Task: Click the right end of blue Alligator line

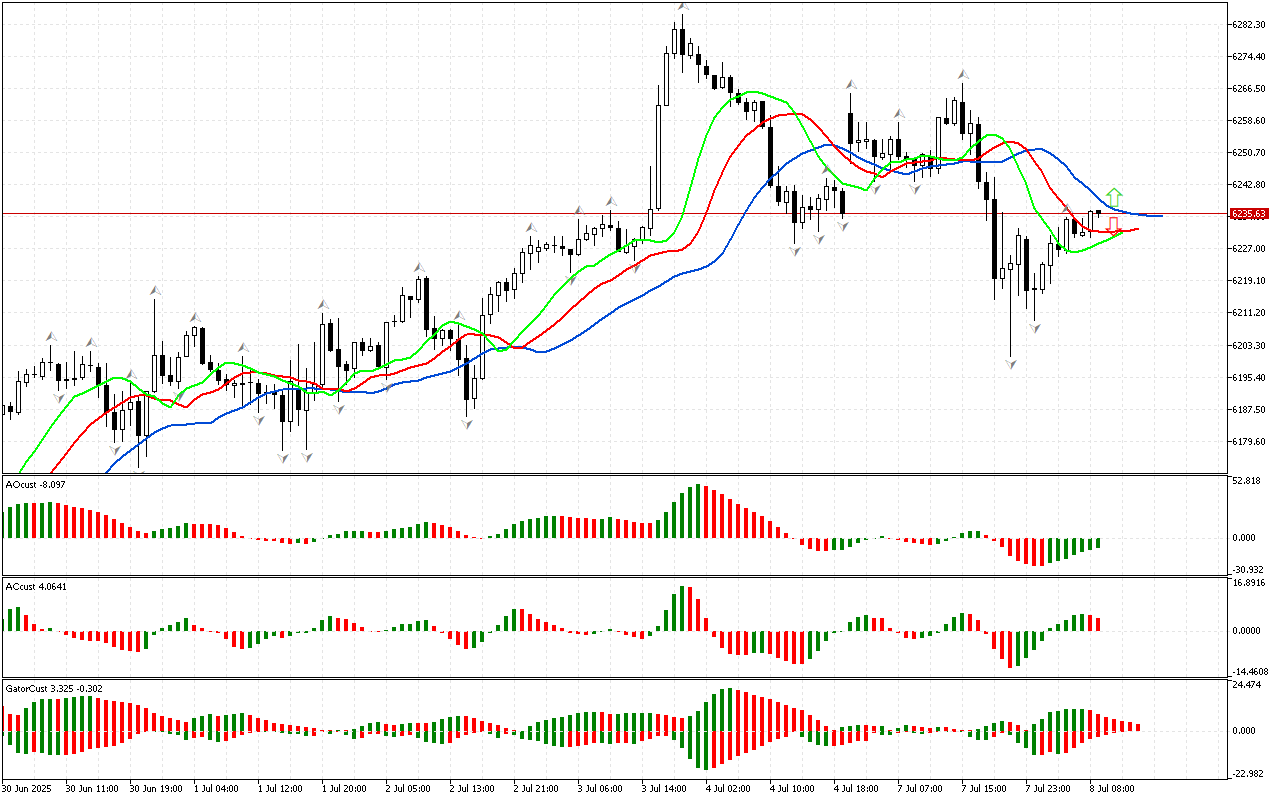Action: (1160, 216)
